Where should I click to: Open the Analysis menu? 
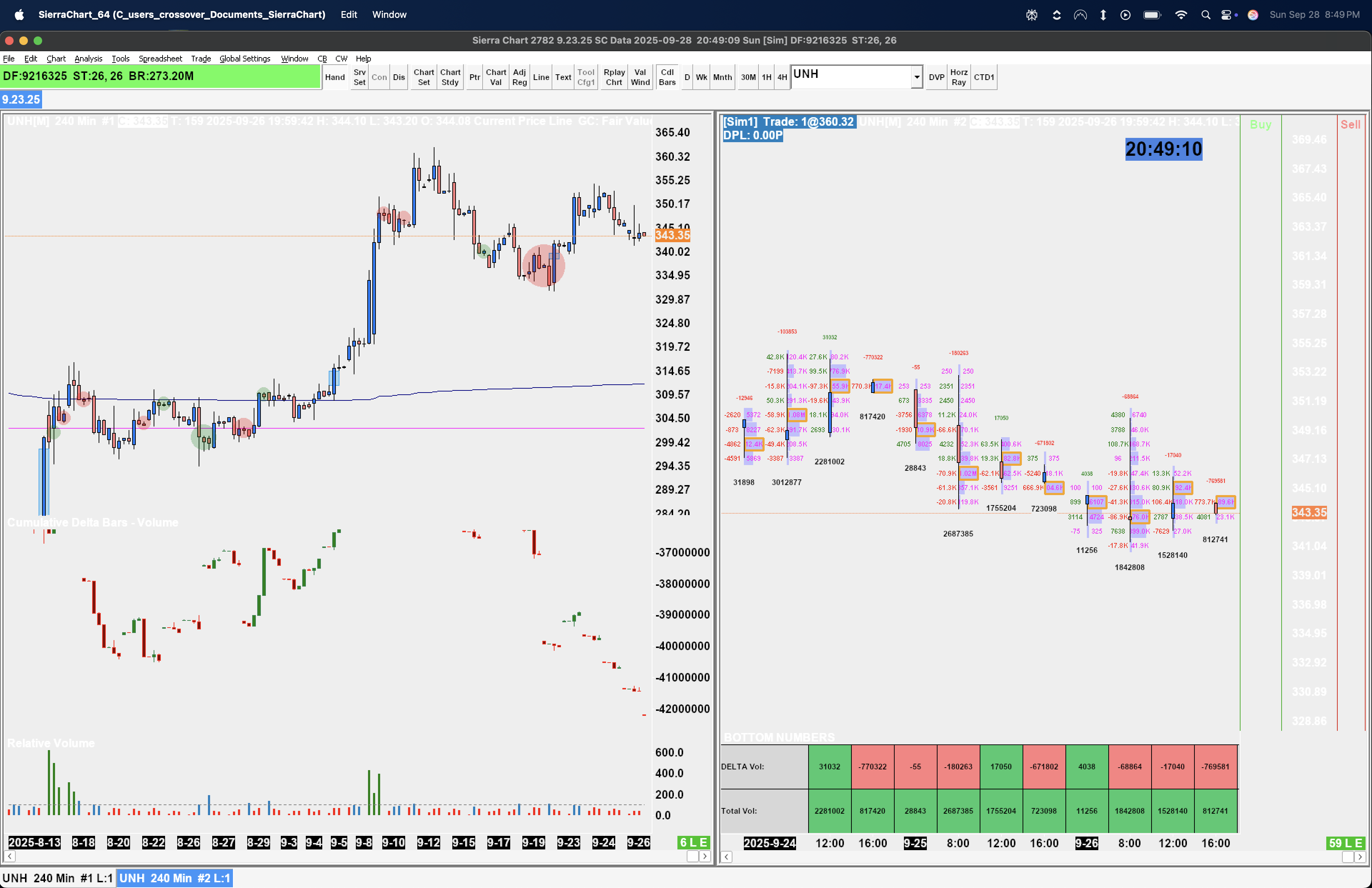tap(88, 59)
